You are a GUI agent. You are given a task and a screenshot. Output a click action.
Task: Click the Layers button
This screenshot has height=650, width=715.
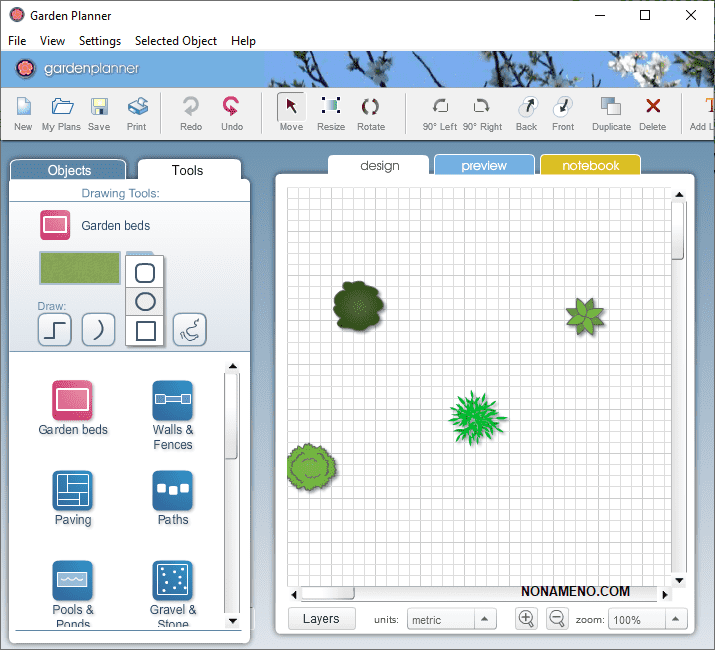click(x=321, y=619)
